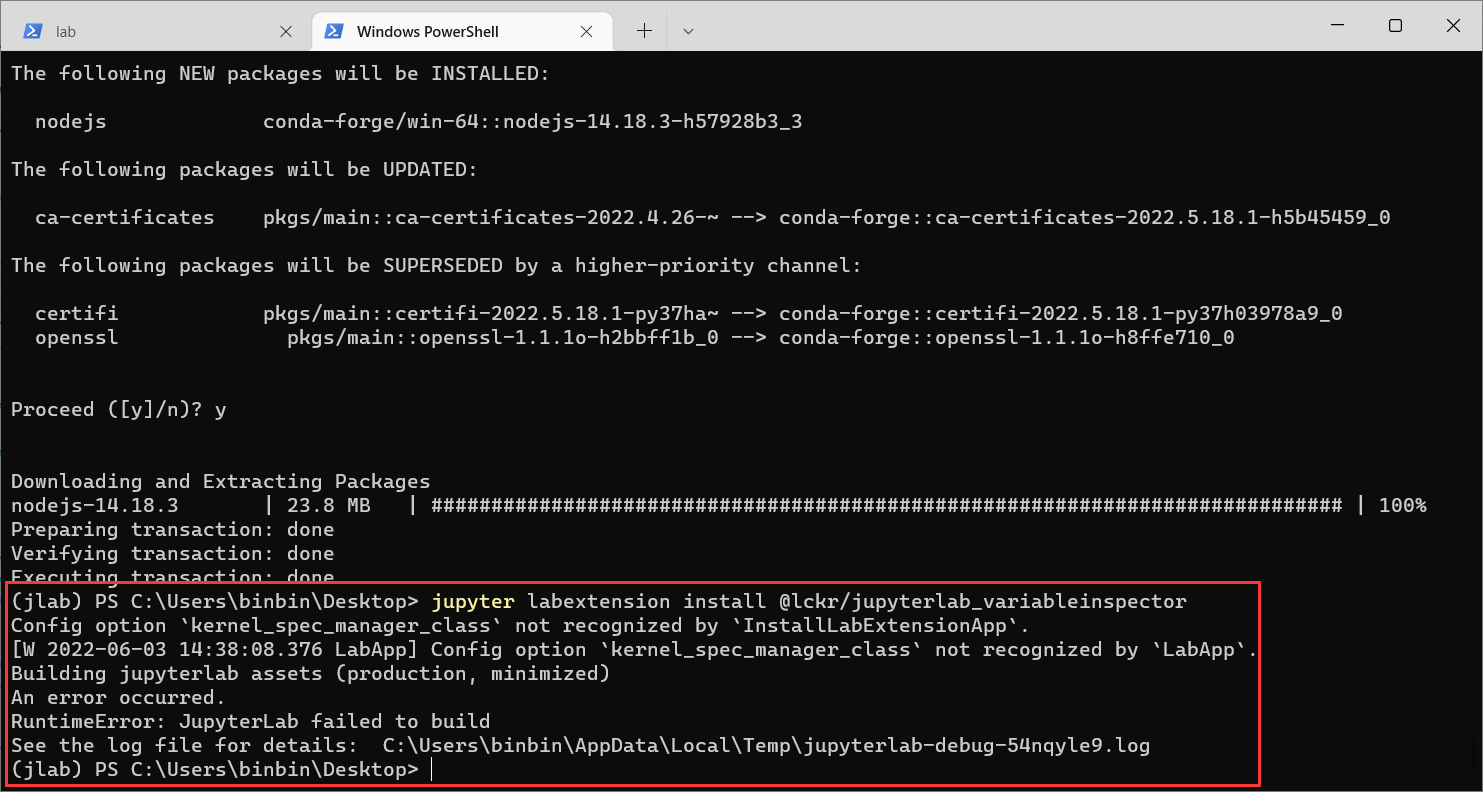Screen dimensions: 1483x792
Task: Click the "InstallLabExtensionApp" config warning line
Action: tap(520, 626)
